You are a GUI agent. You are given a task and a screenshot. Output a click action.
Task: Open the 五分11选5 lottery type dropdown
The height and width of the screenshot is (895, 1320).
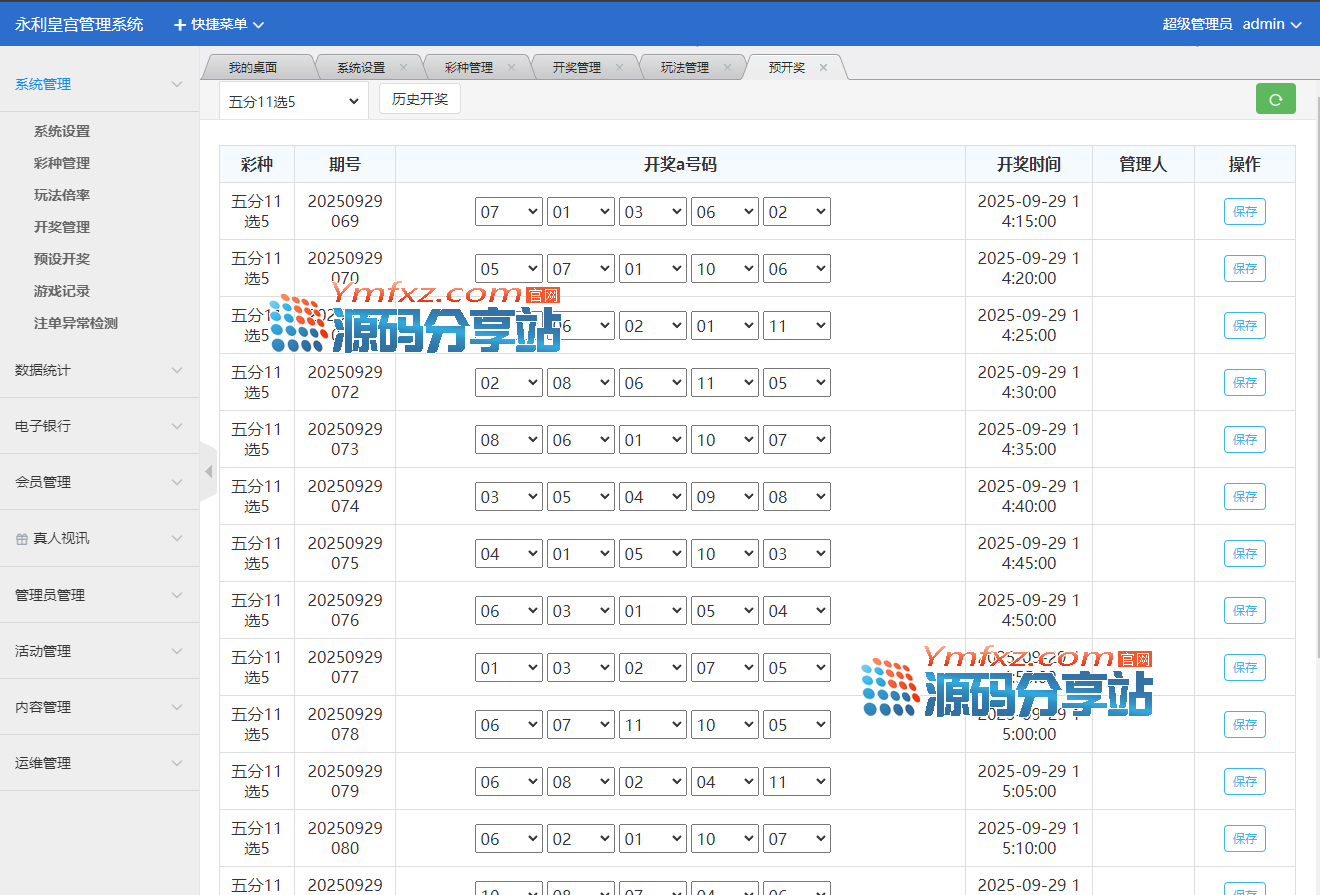tap(293, 101)
